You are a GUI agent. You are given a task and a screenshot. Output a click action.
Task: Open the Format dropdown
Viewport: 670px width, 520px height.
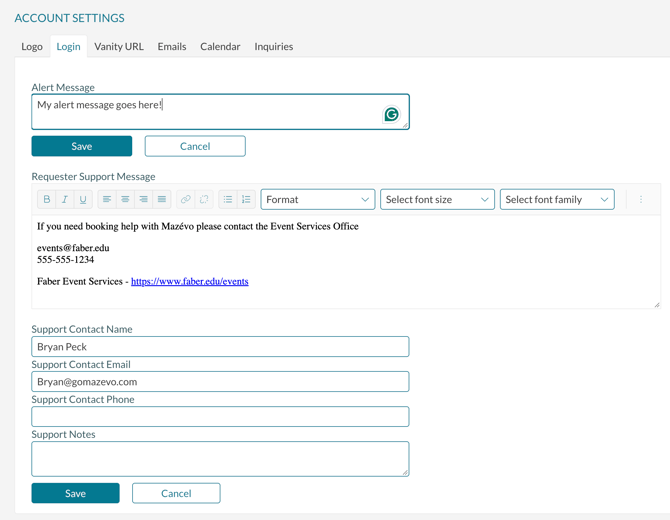tap(317, 200)
